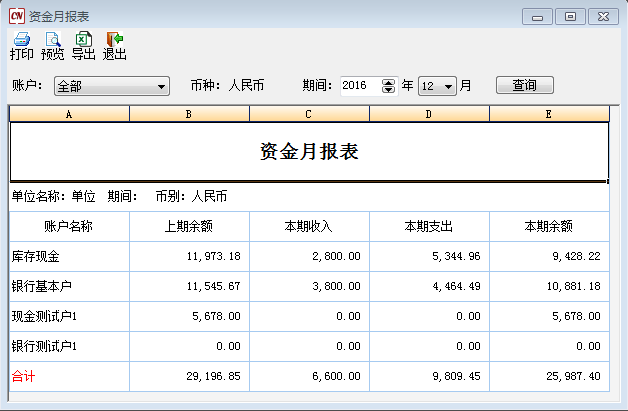Screen dimensions: 628x411
Task: Click into the year field showing 2016
Action: pyautogui.click(x=358, y=87)
